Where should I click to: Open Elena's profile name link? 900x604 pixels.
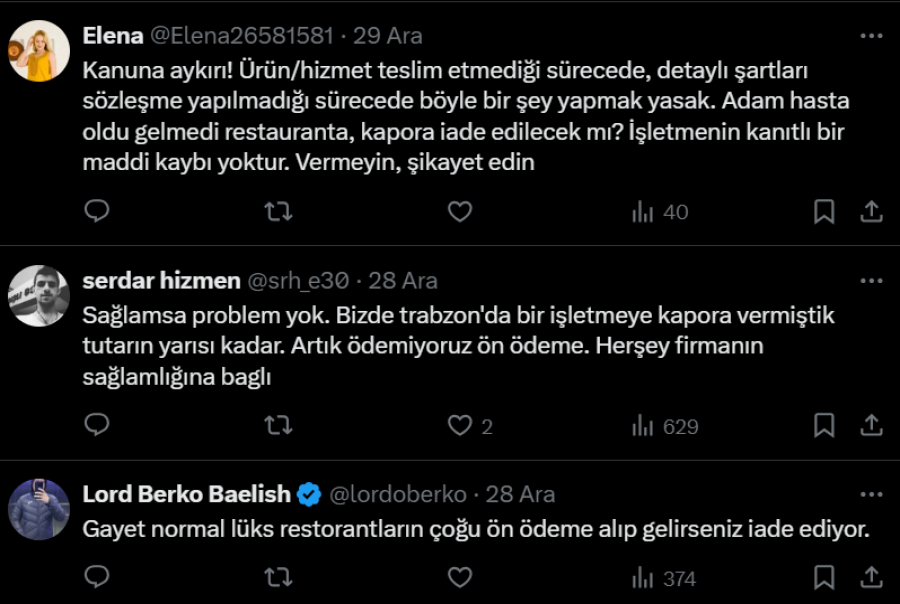[x=112, y=36]
